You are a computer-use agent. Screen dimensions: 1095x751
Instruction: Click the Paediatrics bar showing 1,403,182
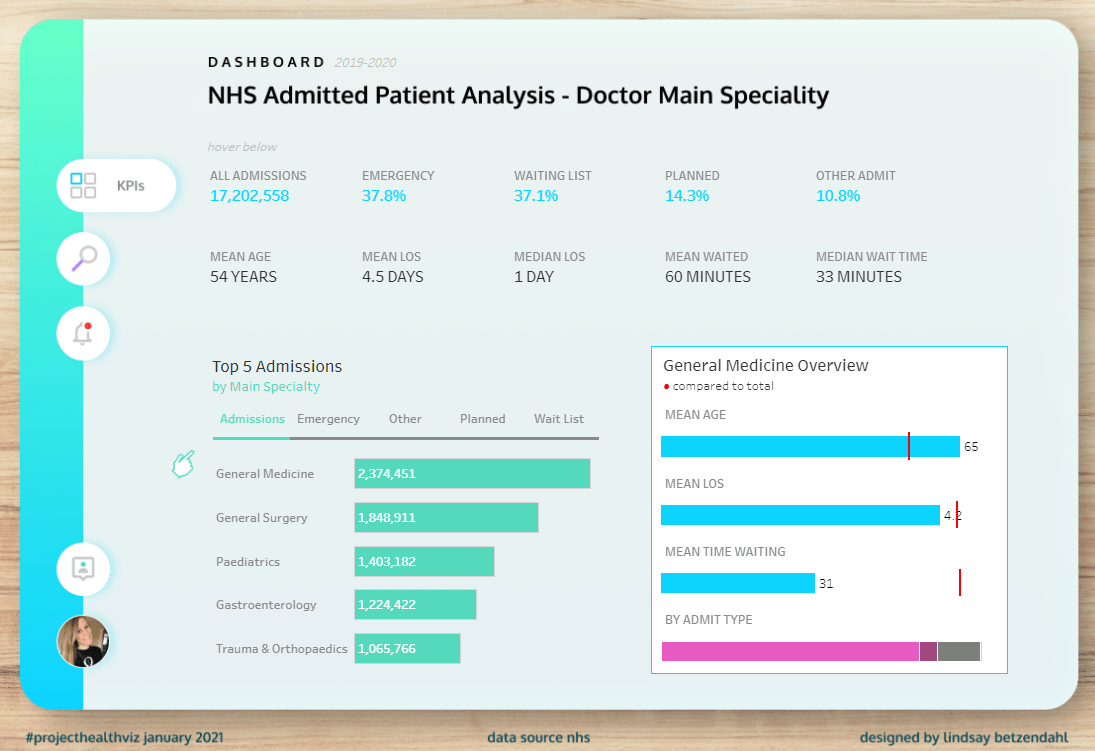tap(424, 562)
